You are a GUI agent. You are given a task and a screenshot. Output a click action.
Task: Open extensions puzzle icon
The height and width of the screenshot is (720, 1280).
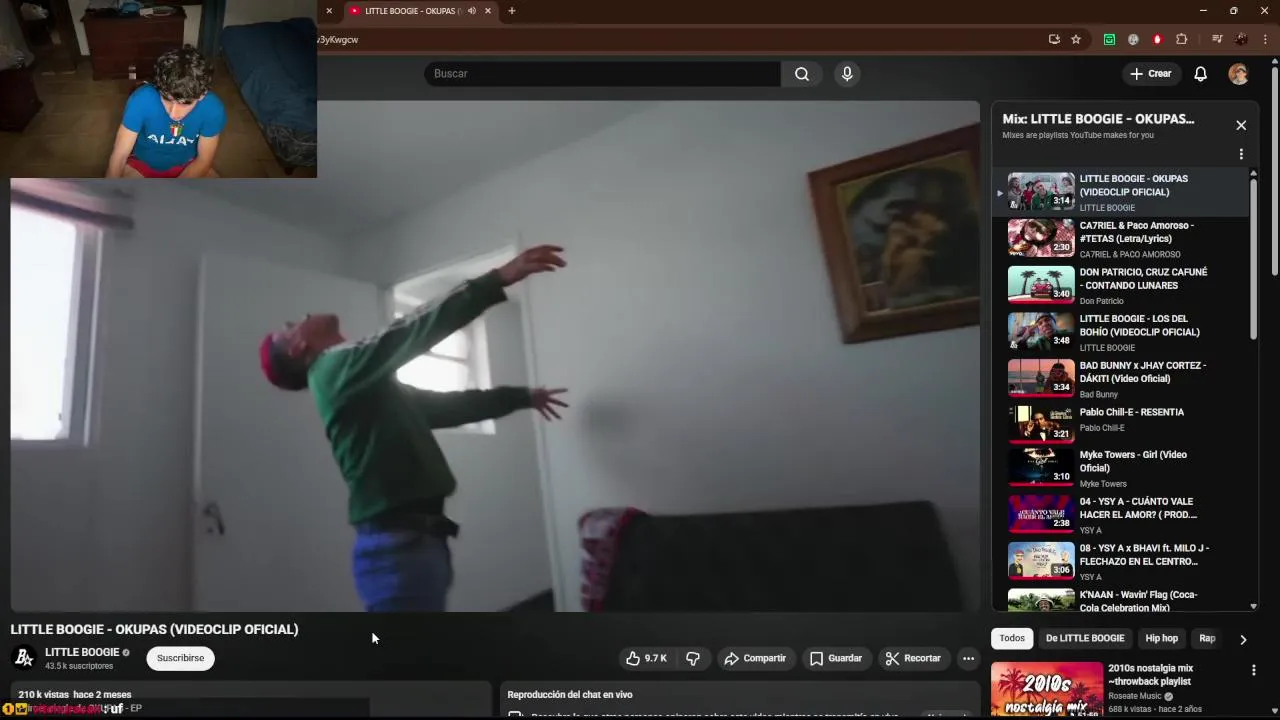1181,39
